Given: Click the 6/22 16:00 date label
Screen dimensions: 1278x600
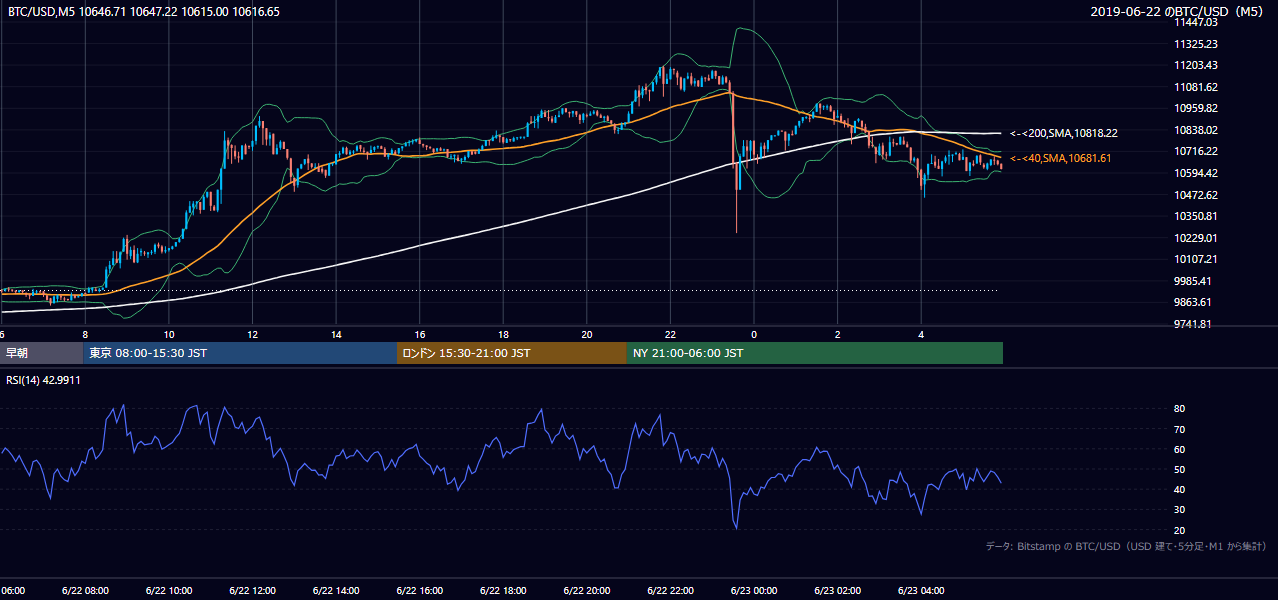Looking at the screenshot, I should (x=419, y=591).
